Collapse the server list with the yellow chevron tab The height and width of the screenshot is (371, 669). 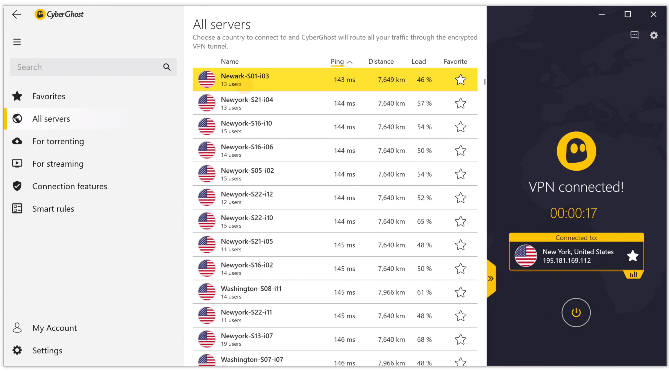pyautogui.click(x=491, y=279)
